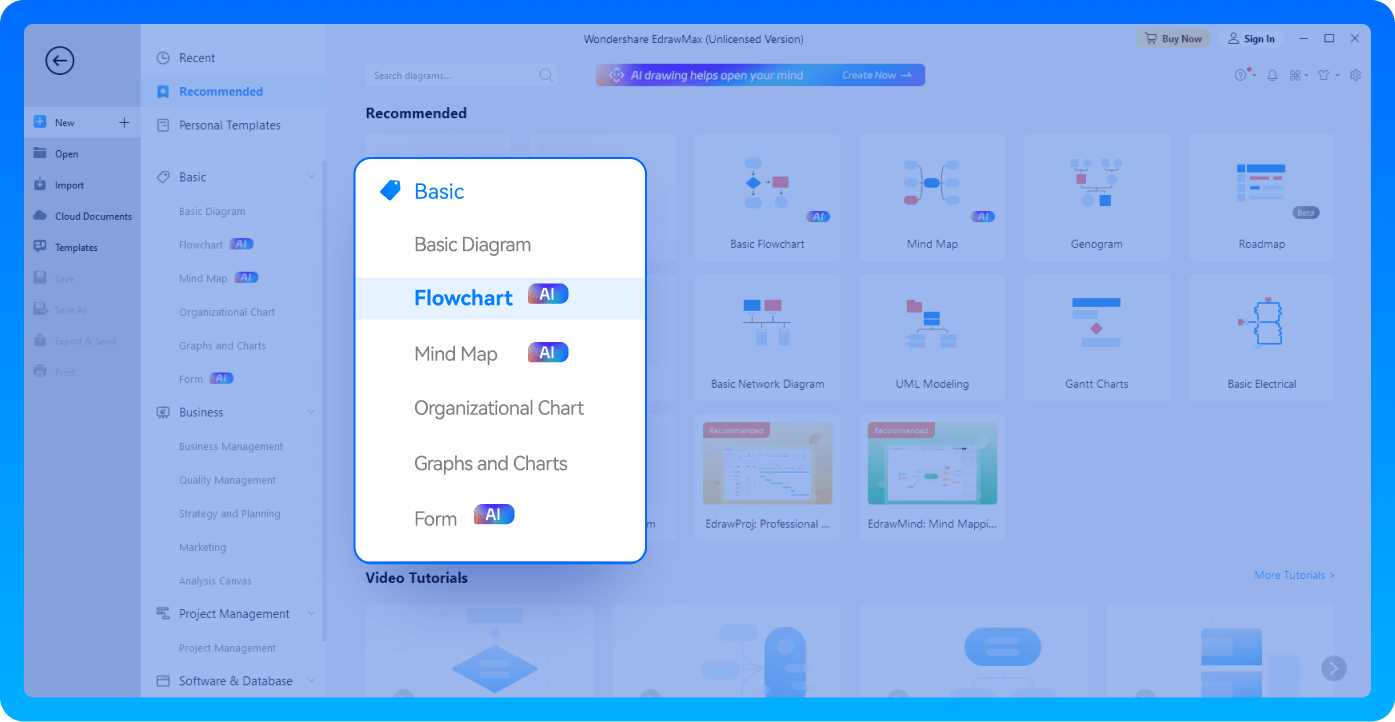Open the settings gear icon
The image size is (1395, 722).
pos(1355,75)
